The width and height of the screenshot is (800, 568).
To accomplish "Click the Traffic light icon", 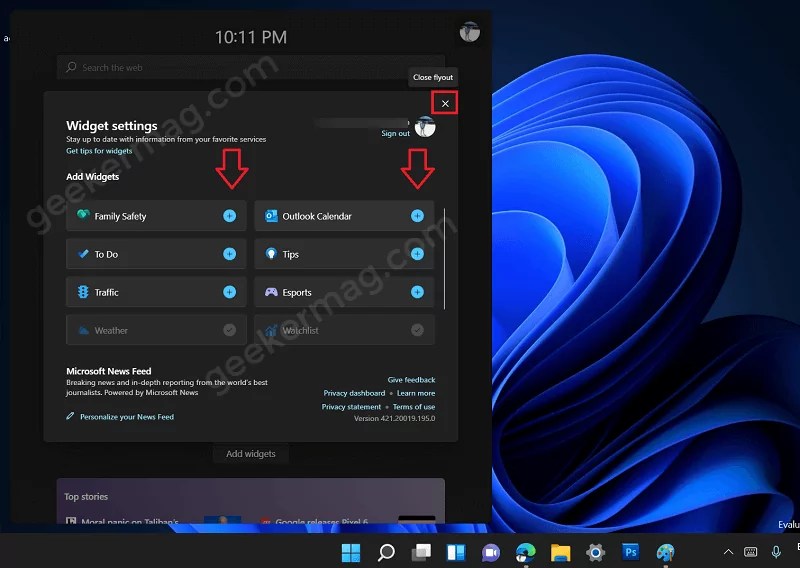I will pos(83,292).
